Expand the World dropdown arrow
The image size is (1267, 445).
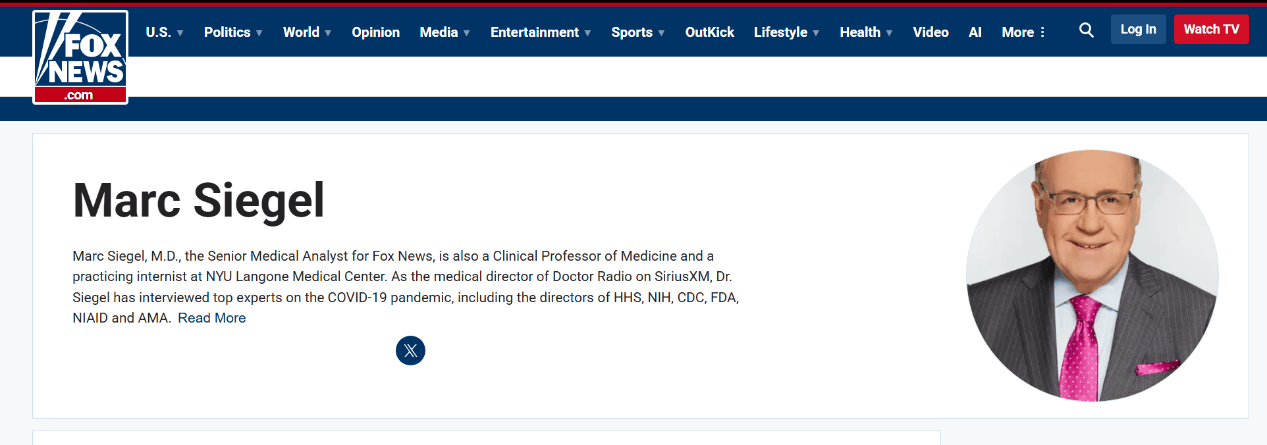tap(328, 33)
